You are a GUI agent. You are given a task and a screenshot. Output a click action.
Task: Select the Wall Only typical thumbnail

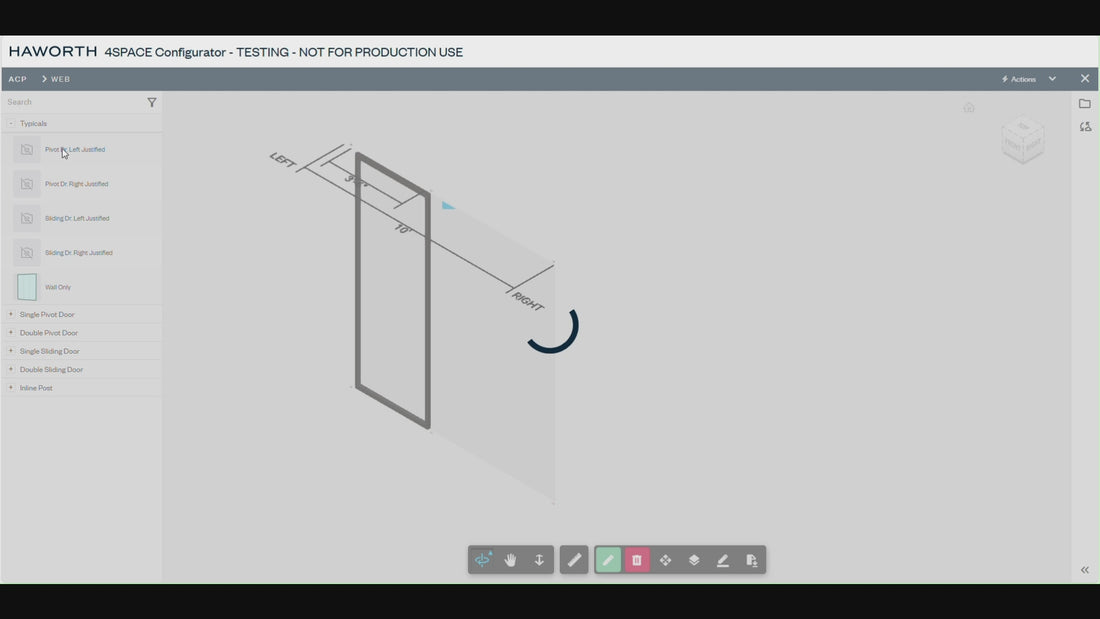[27, 287]
